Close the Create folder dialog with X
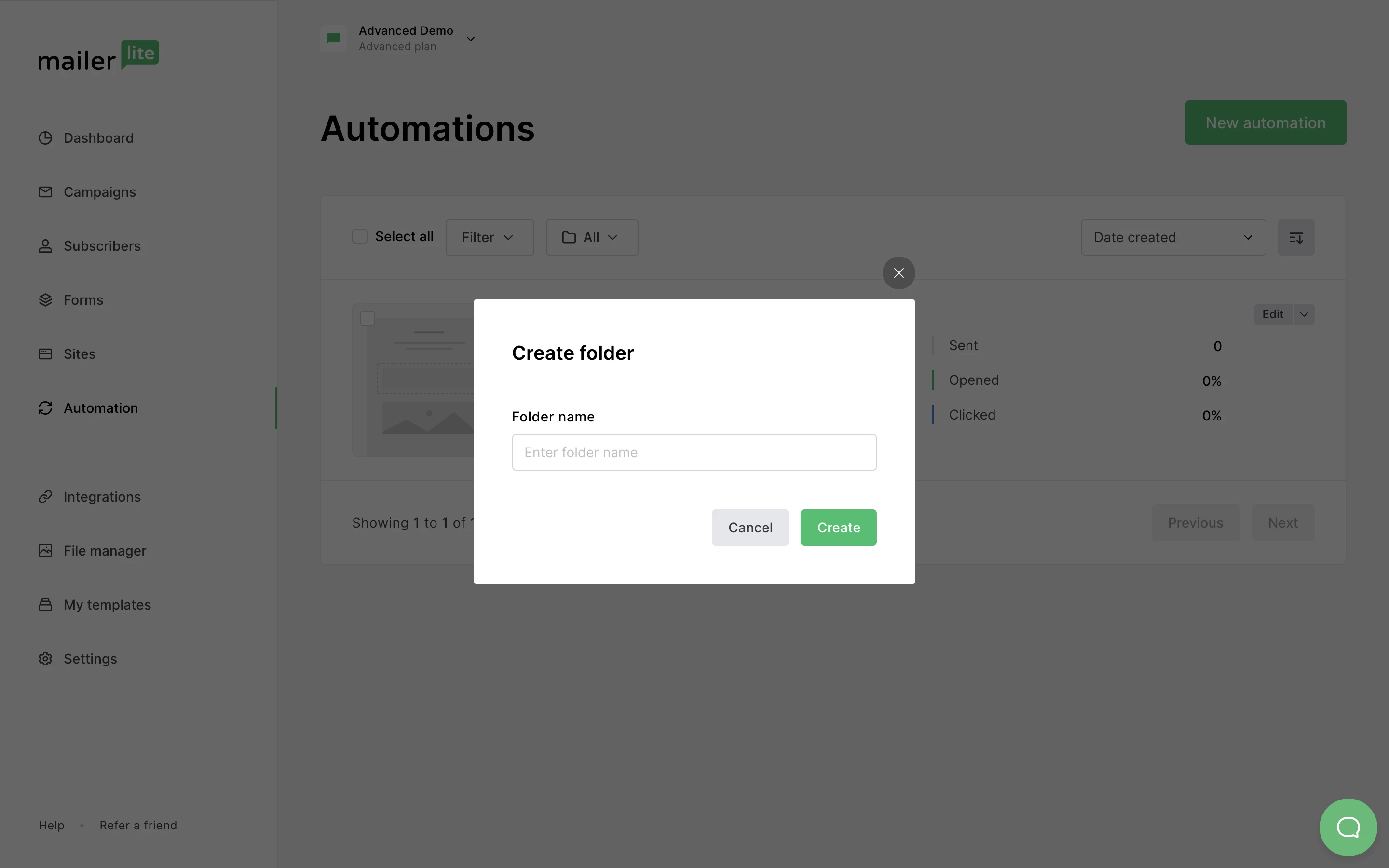The image size is (1389, 868). [899, 272]
